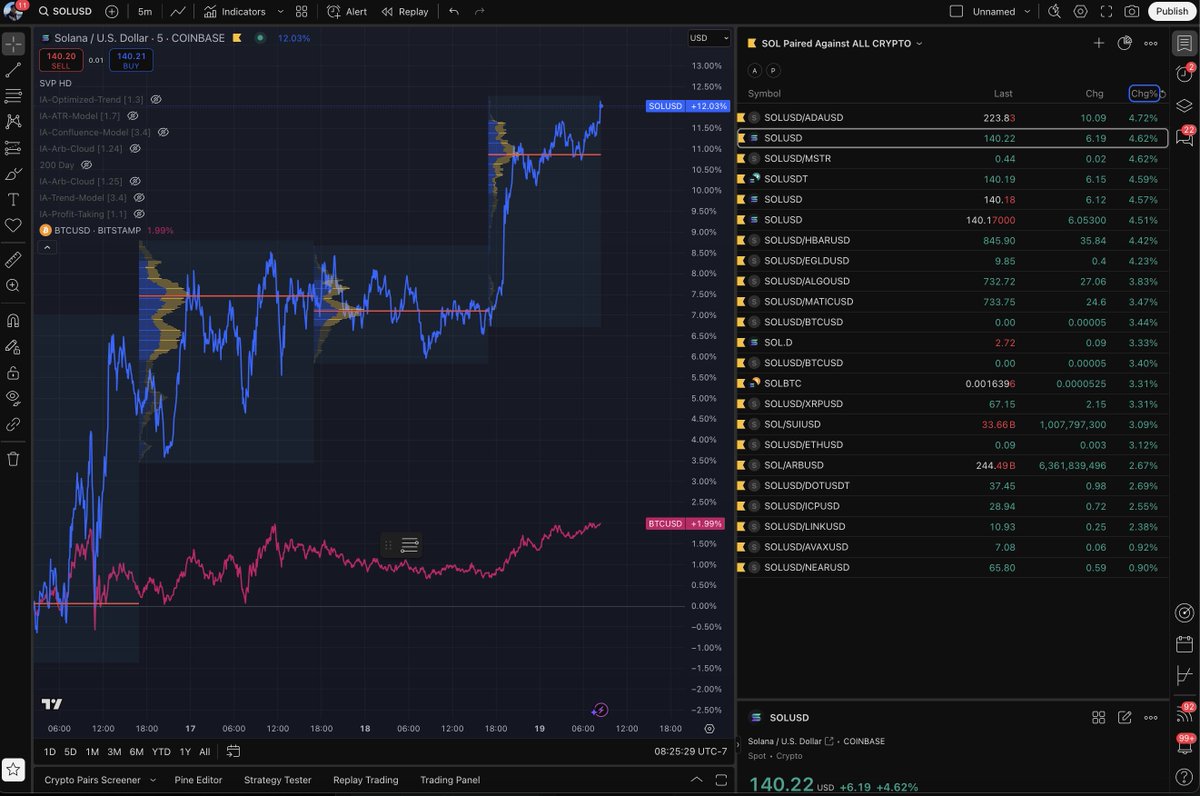Toggle visibility of IA-Optimized-Trend indicator
1200x796 pixels.
point(156,99)
